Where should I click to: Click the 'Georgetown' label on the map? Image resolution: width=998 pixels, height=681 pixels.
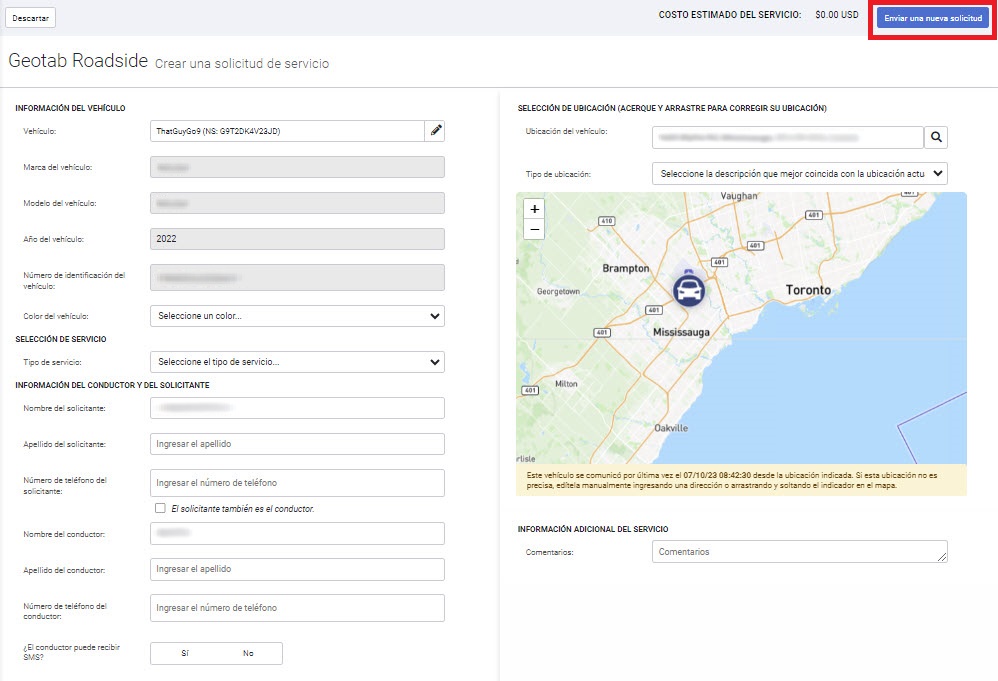(x=558, y=291)
